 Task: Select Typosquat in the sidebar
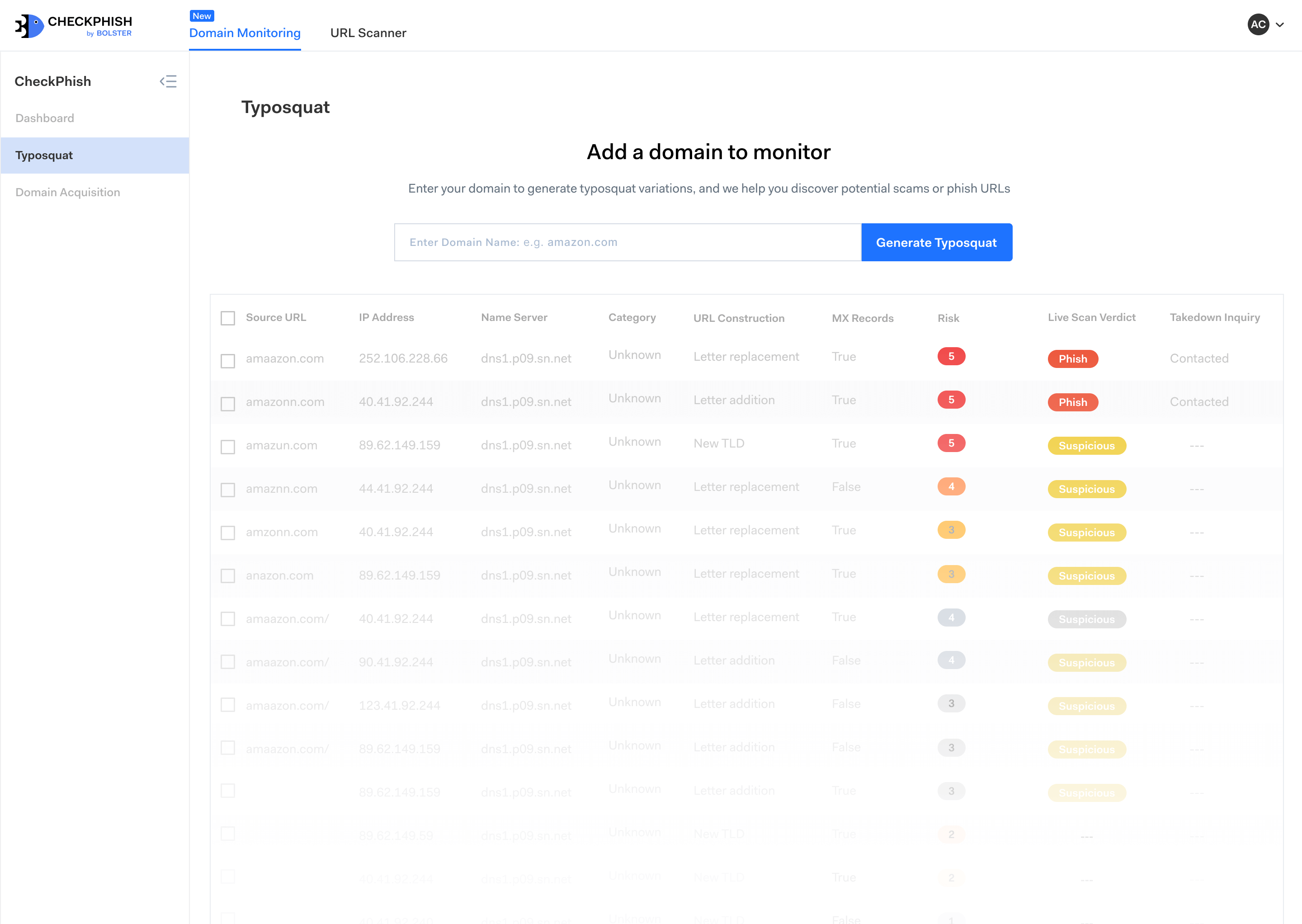[94, 156]
